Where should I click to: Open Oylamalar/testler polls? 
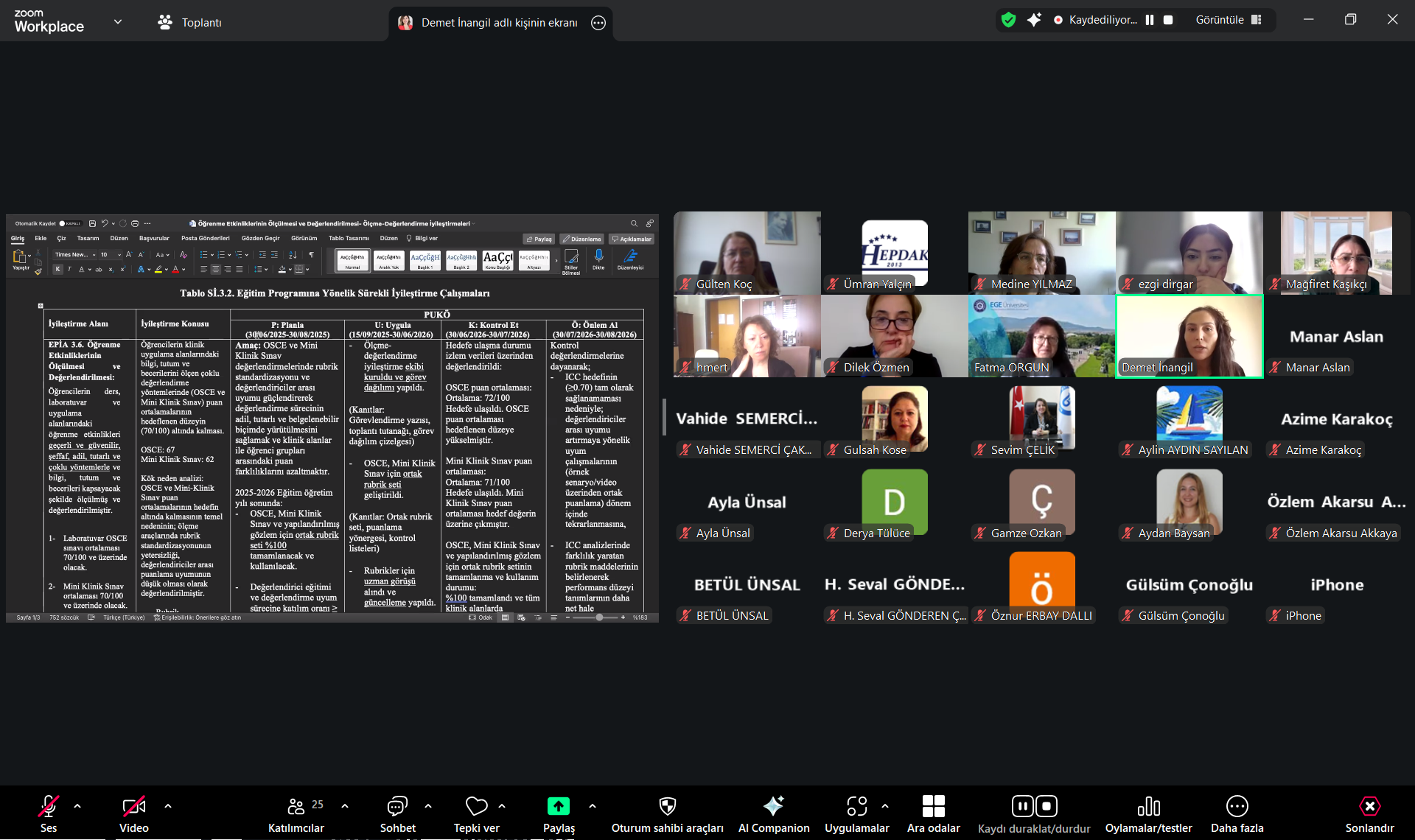(x=1149, y=813)
